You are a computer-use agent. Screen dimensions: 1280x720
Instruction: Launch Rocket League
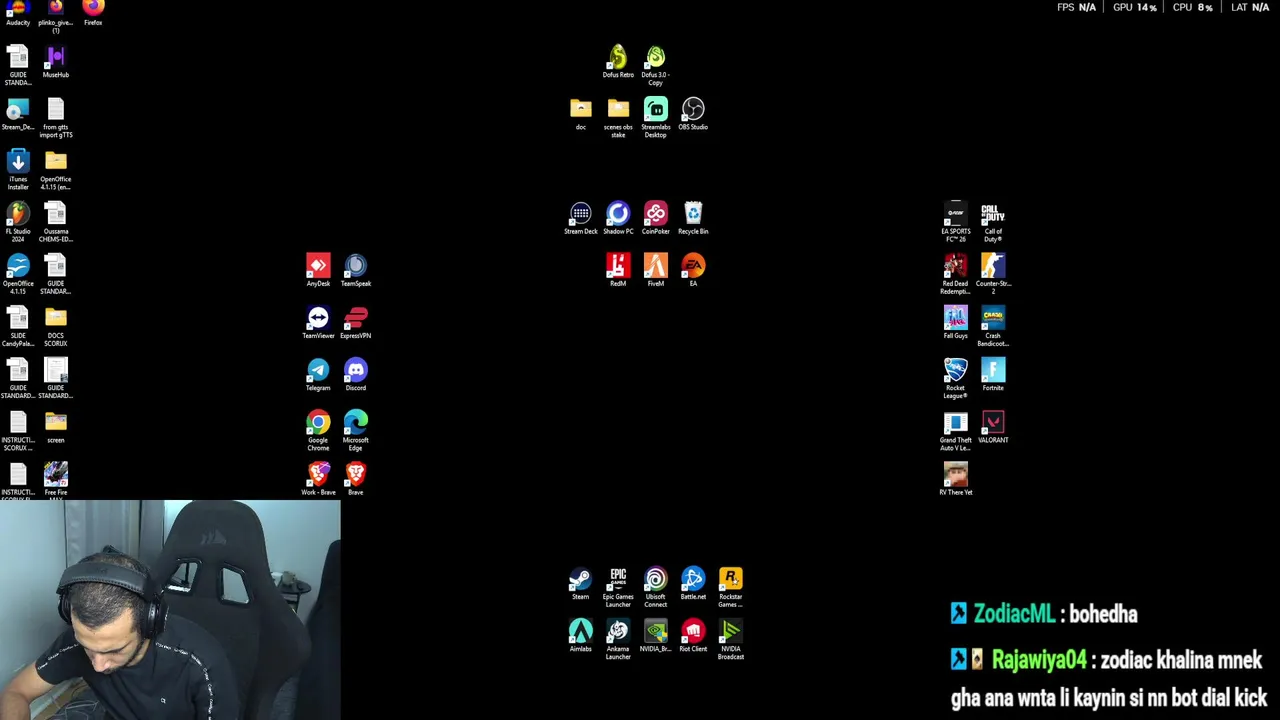click(x=956, y=378)
